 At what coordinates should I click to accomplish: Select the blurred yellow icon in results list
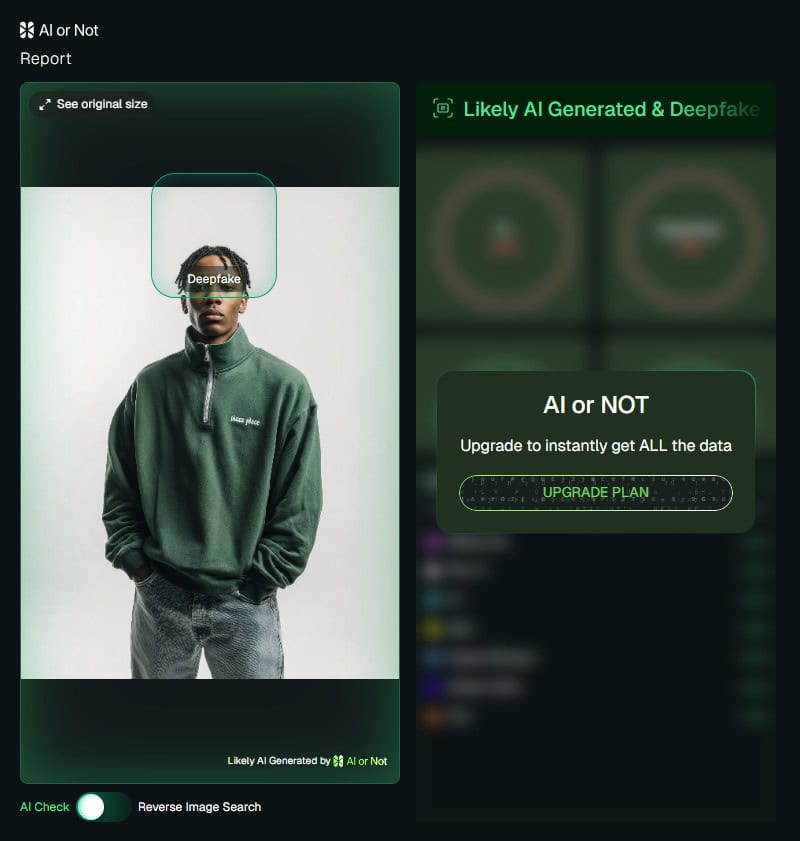[x=432, y=628]
